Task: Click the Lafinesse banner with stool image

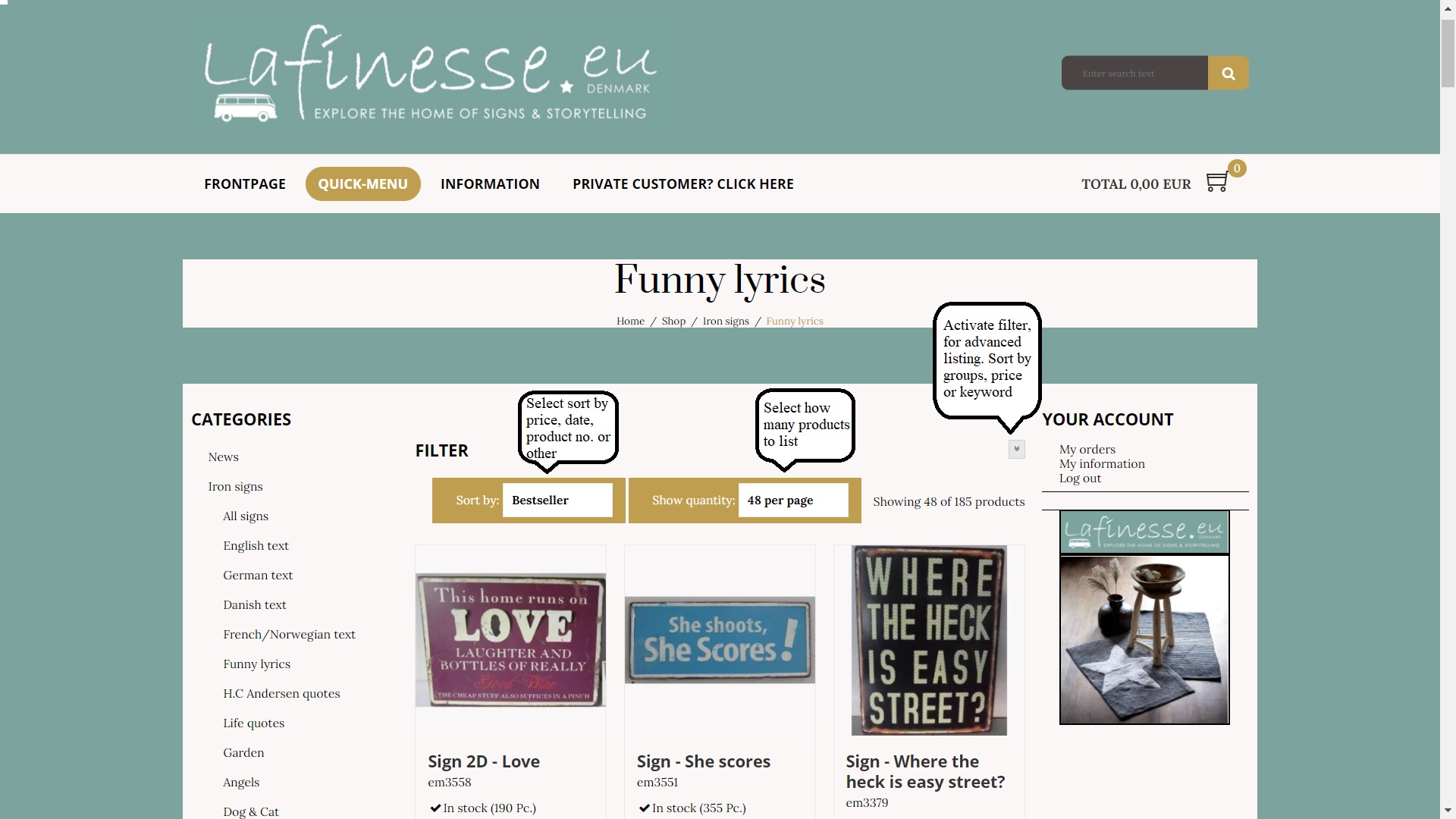Action: [x=1144, y=617]
